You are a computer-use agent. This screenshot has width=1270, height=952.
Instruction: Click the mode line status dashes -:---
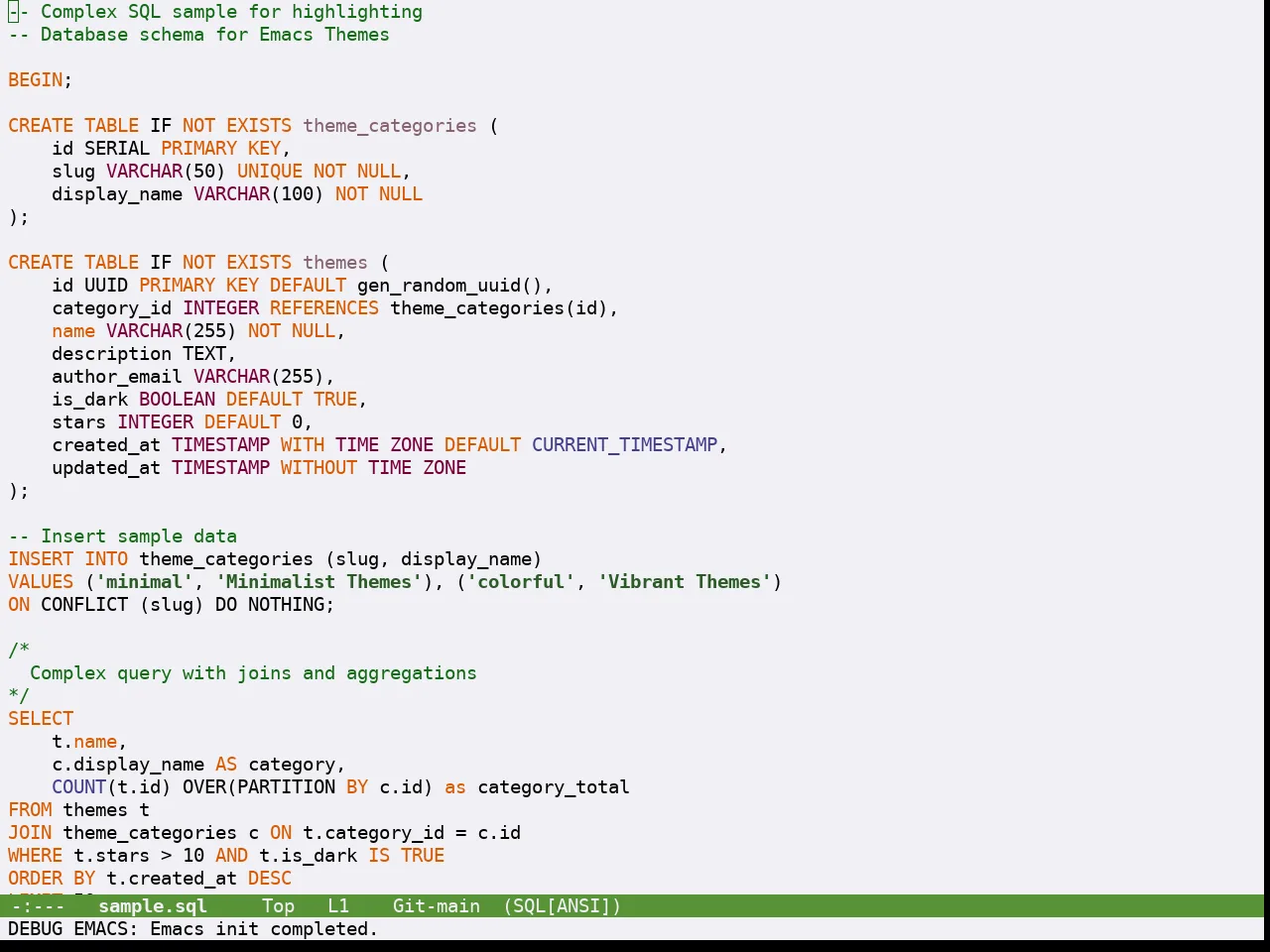point(38,905)
